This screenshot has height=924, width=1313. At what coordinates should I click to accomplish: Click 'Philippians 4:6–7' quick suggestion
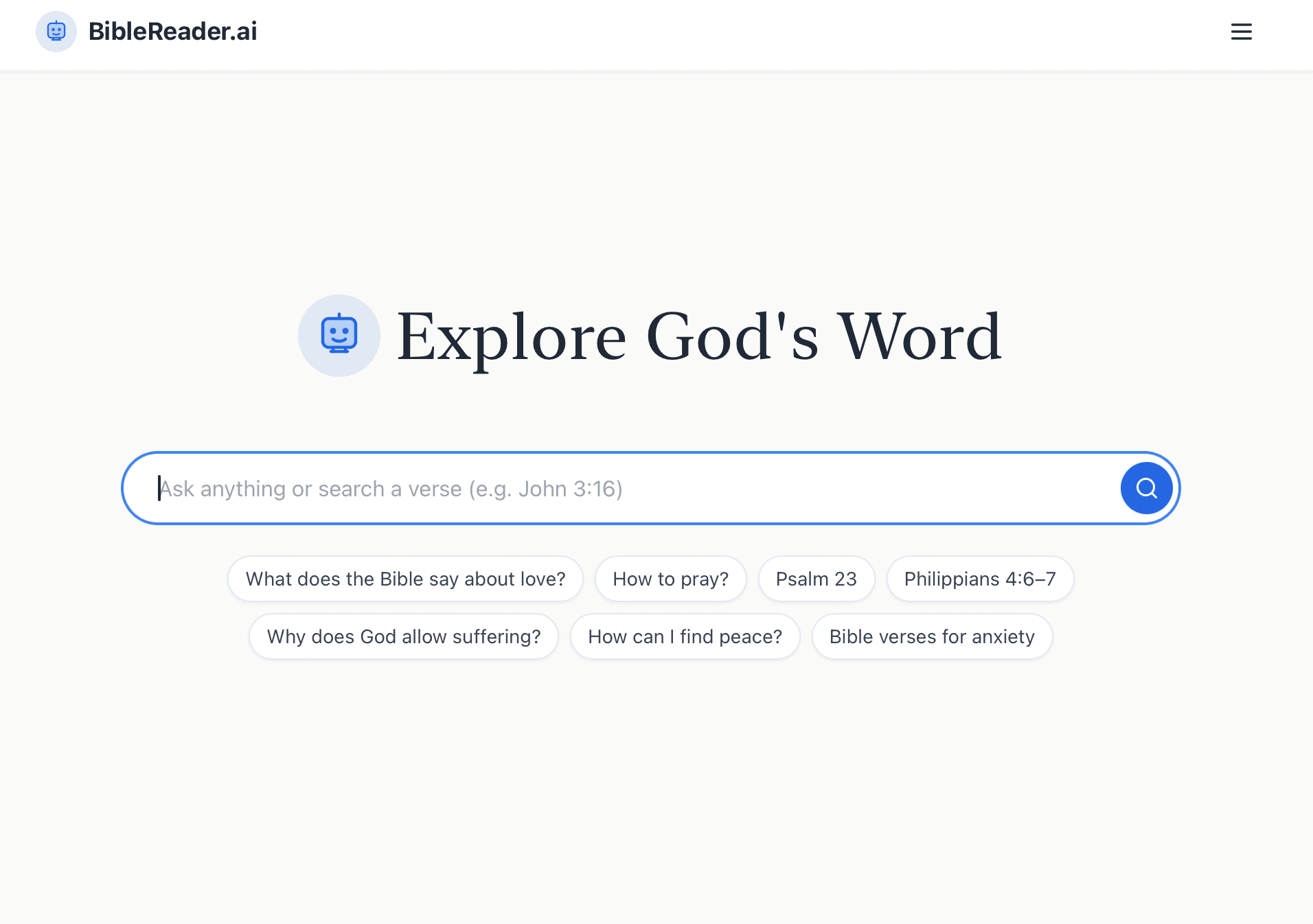tap(980, 579)
